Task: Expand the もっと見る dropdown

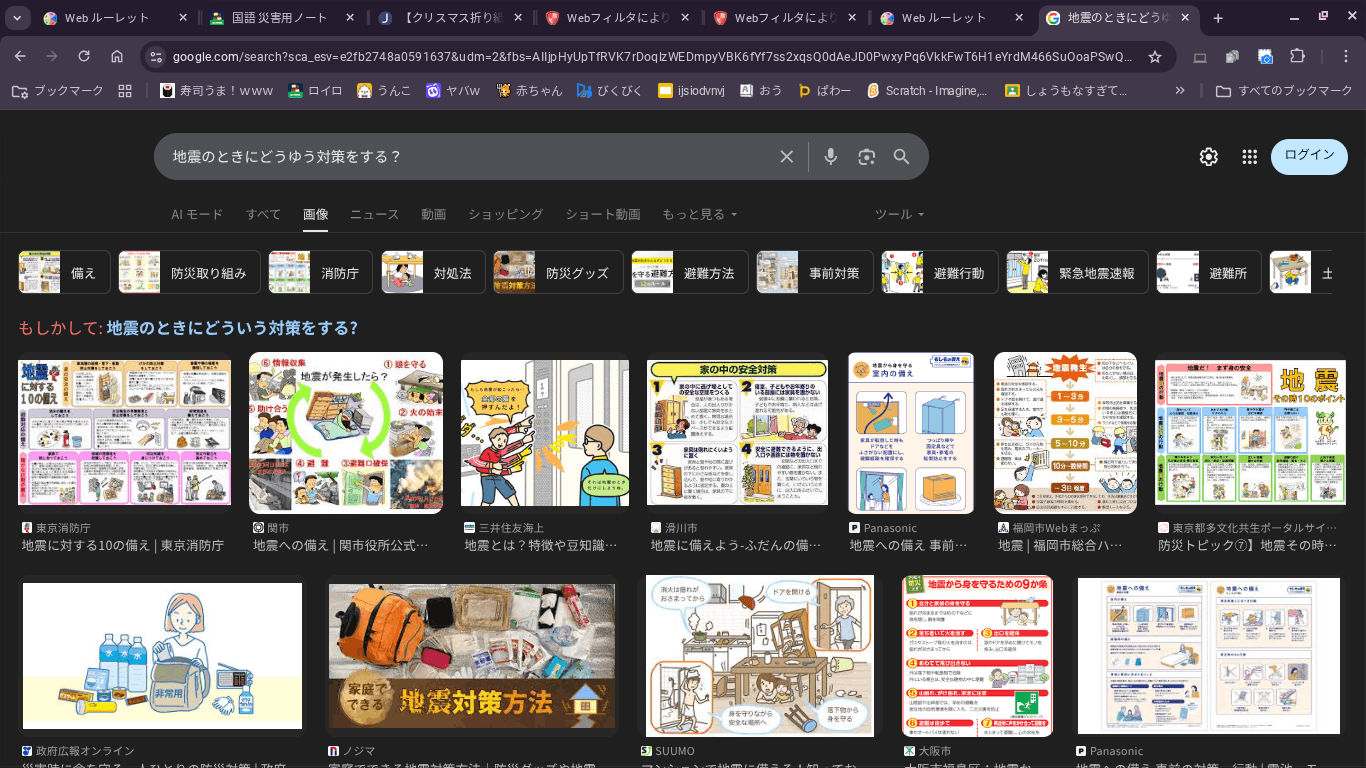Action: pos(699,214)
